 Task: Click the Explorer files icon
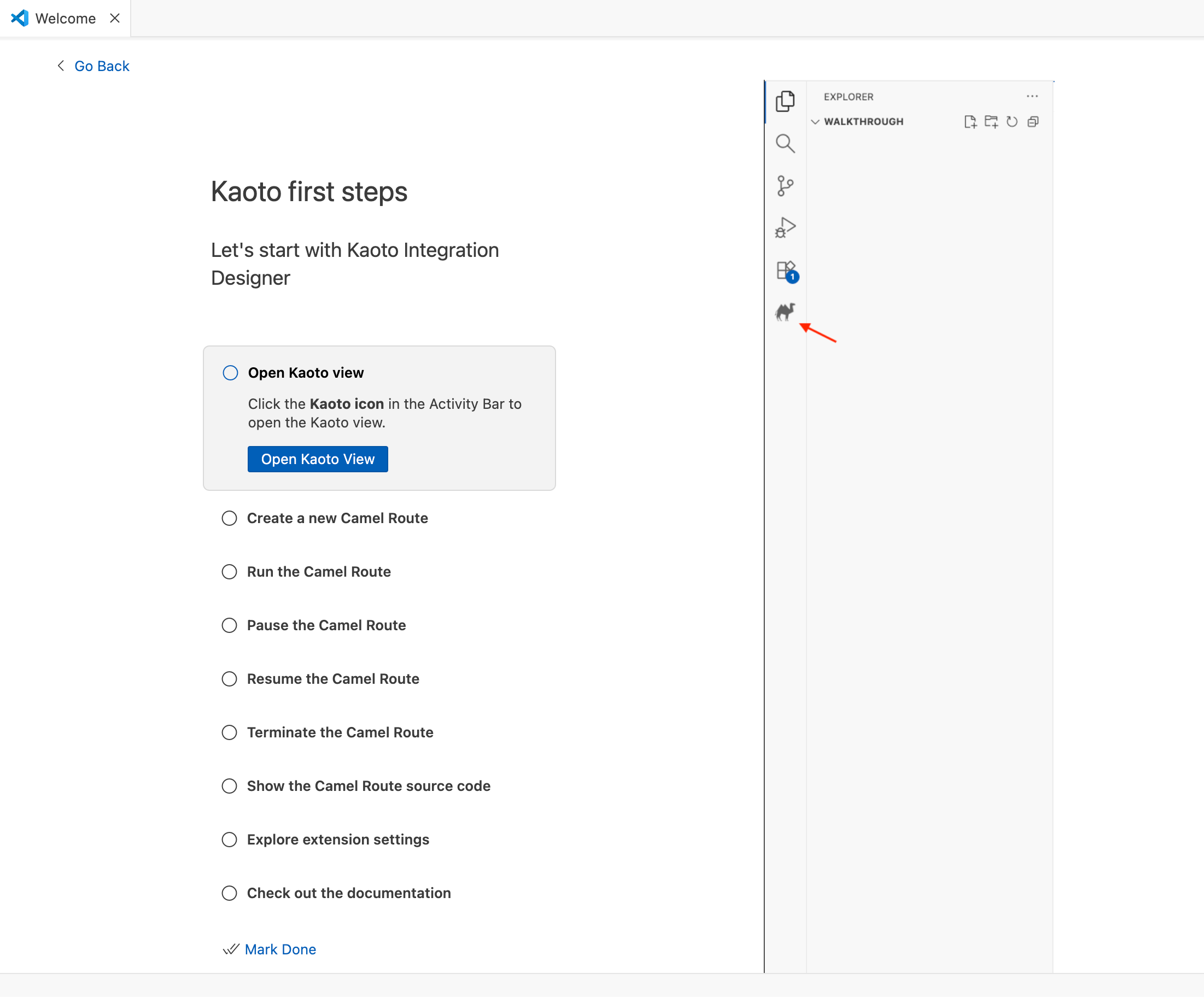[785, 102]
